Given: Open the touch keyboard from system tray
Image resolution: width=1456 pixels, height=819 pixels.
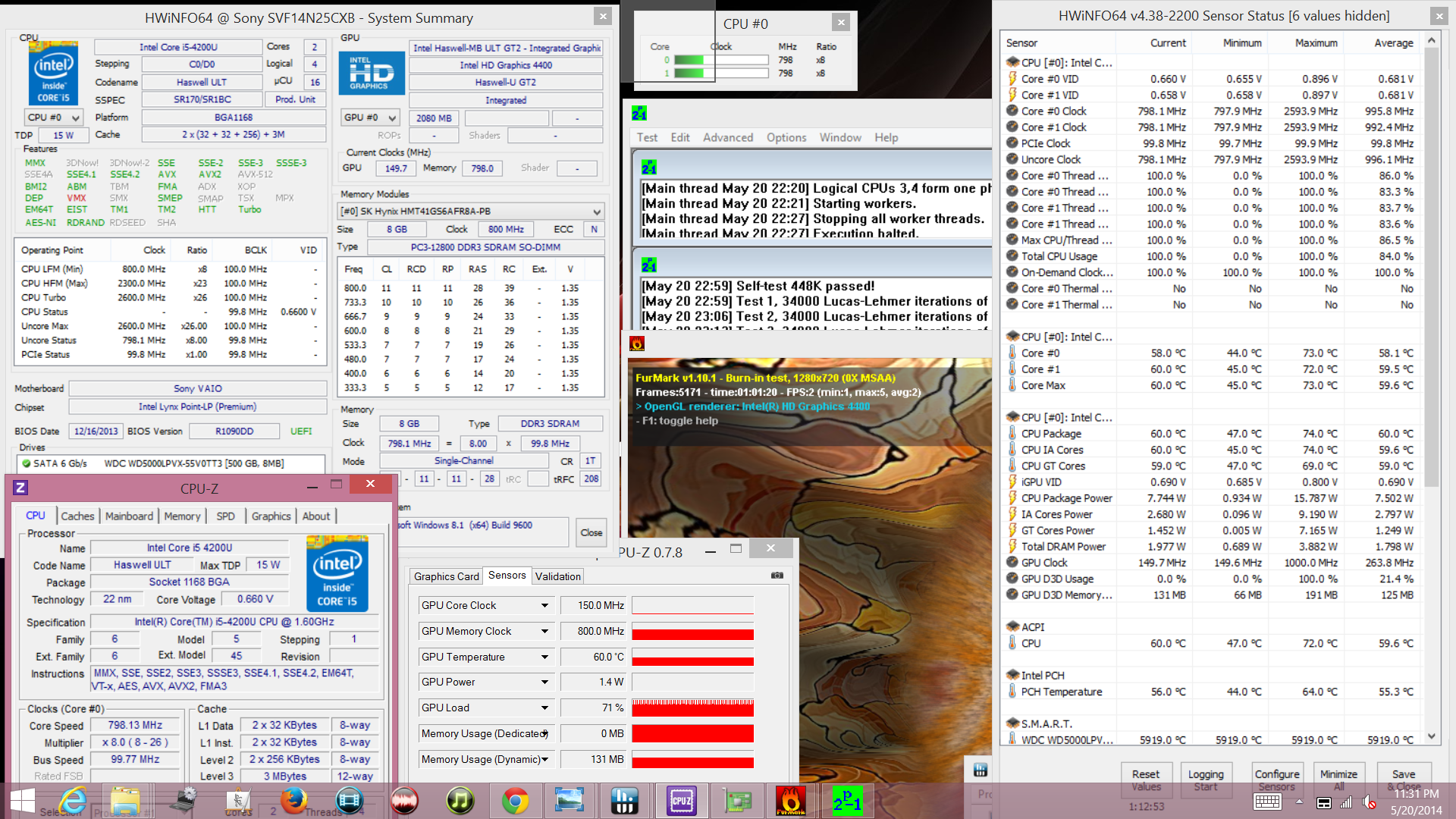Looking at the screenshot, I should pos(1268,802).
